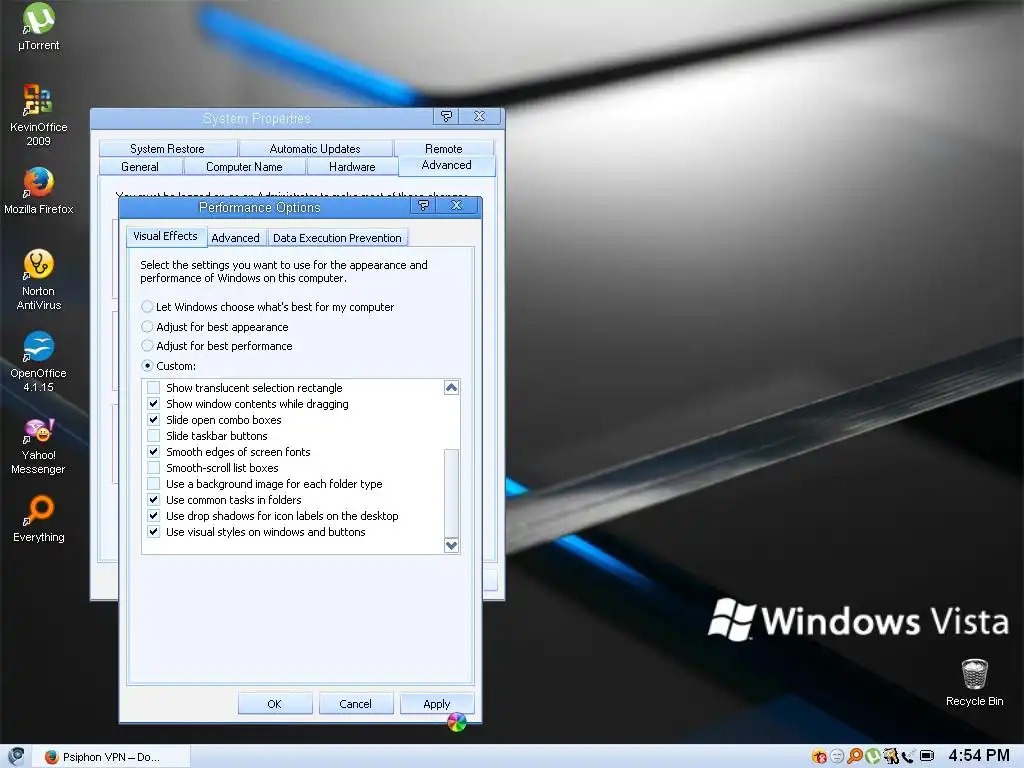This screenshot has height=768, width=1024.
Task: Click the green µTorrent tray icon
Action: click(x=872, y=756)
